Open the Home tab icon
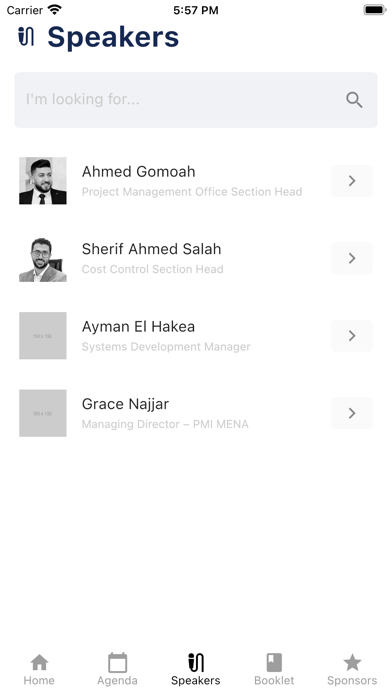Image resolution: width=392 pixels, height=696 pixels. click(x=40, y=662)
